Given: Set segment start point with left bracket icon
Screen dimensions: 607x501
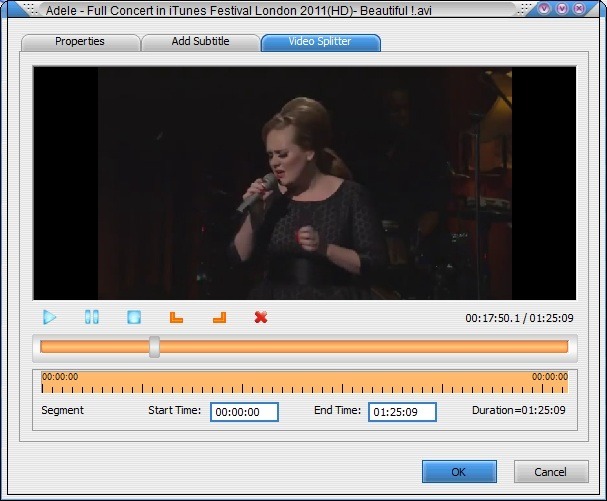Looking at the screenshot, I should [176, 317].
